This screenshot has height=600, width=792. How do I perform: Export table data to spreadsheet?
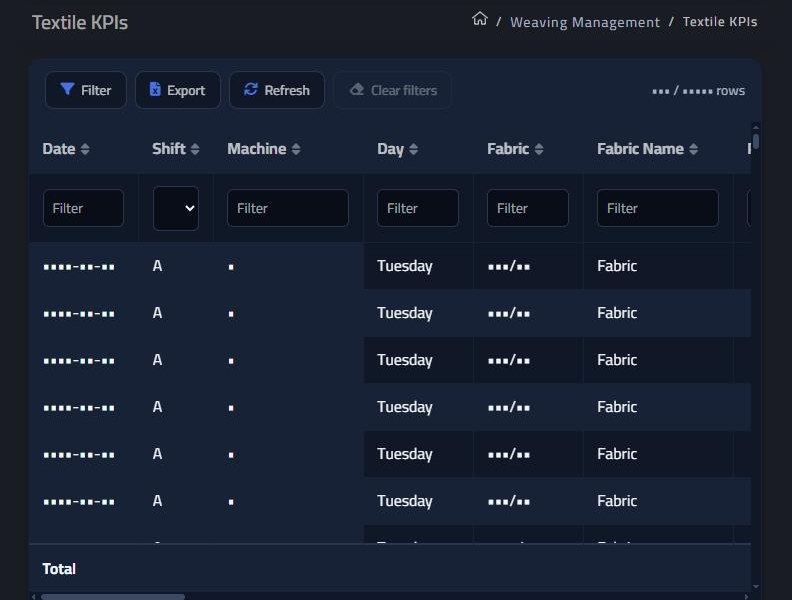coord(178,90)
